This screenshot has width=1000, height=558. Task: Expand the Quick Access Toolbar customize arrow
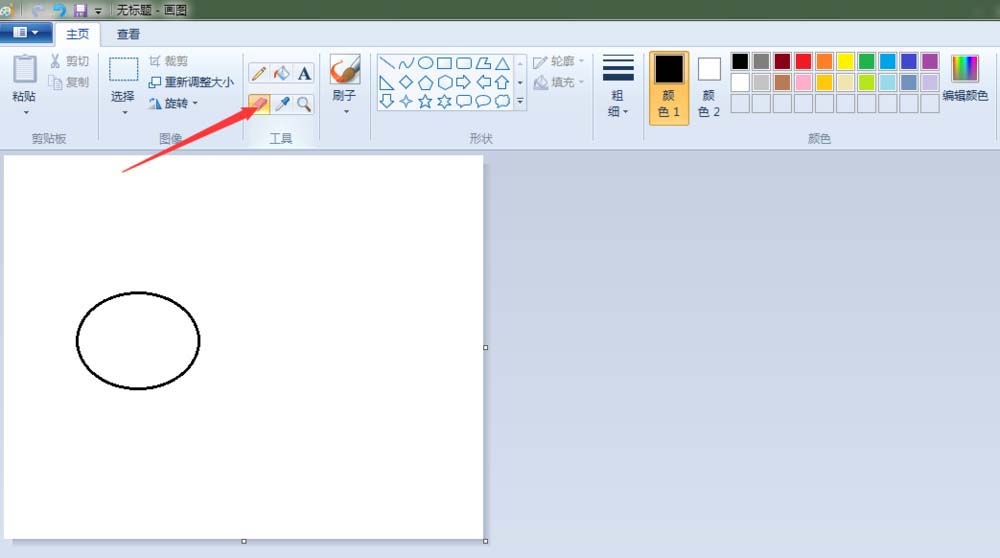(x=98, y=11)
